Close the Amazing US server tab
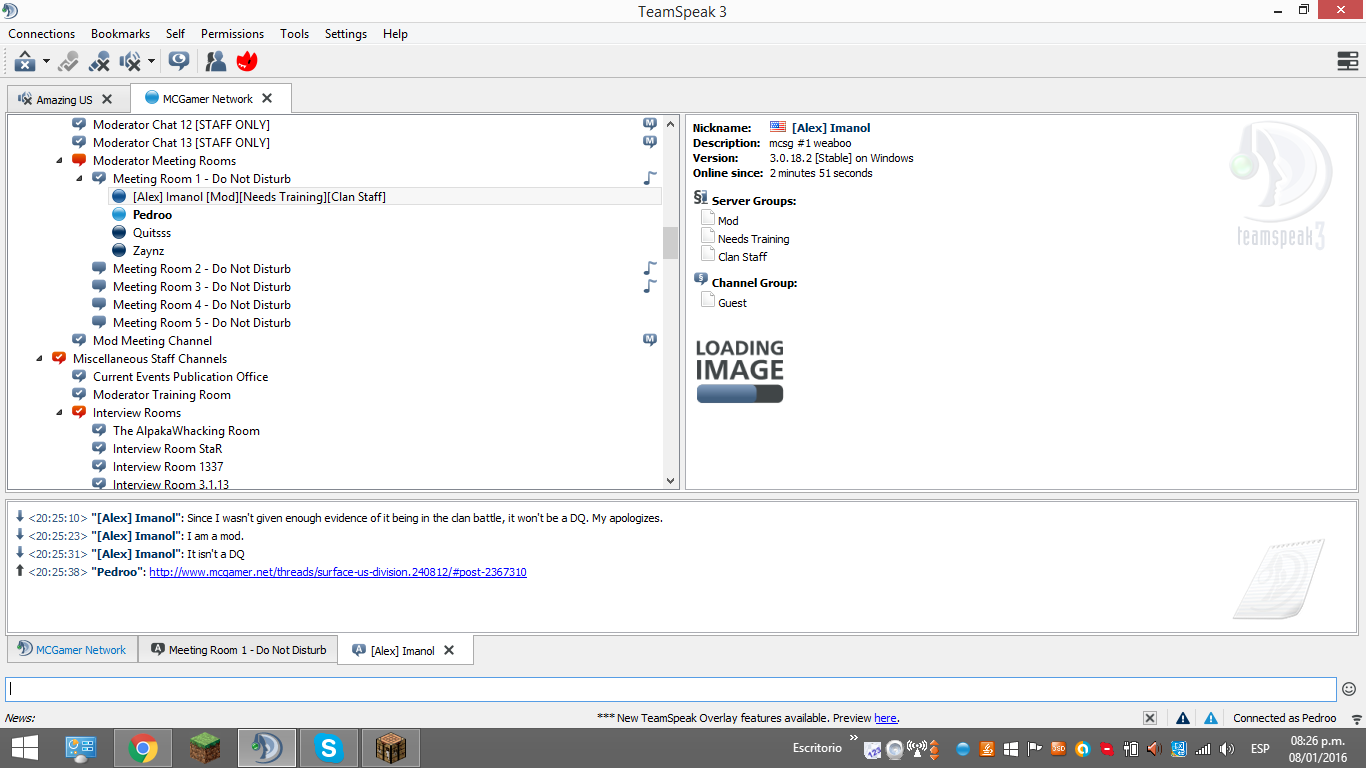1366x768 pixels. 107,100
